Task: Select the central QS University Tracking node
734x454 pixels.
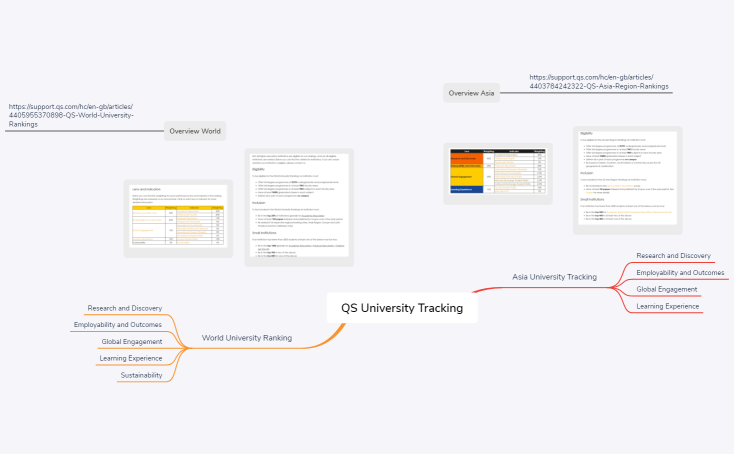Action: pyautogui.click(x=402, y=308)
